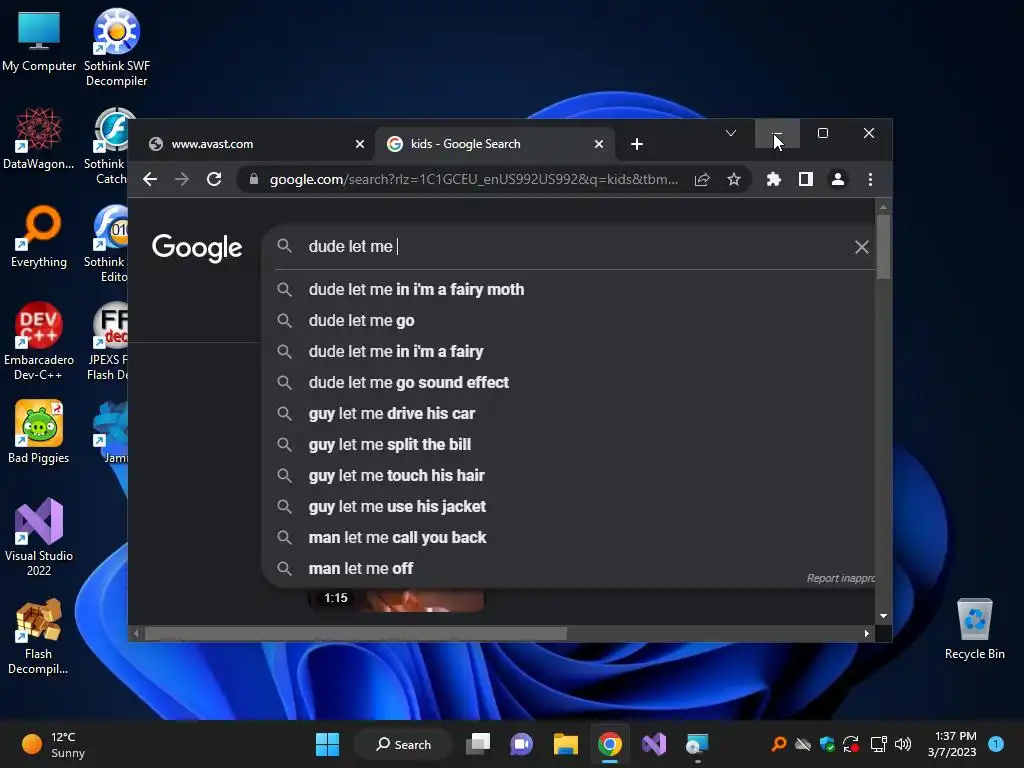The height and width of the screenshot is (768, 1024).
Task: Click 'Report inappropriate predictions' link
Action: point(840,579)
